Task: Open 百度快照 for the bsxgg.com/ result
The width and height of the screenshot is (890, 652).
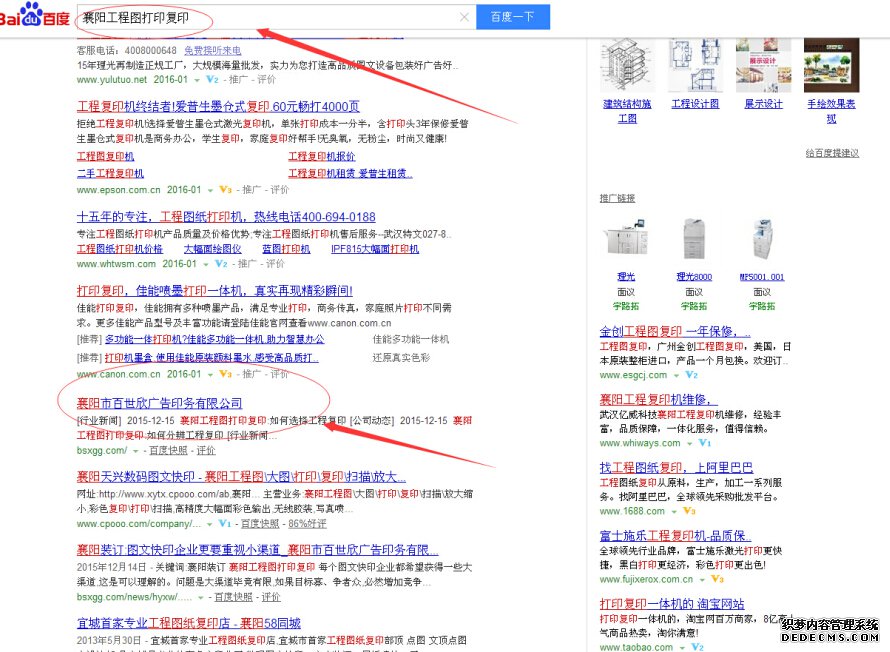Action: click(168, 451)
